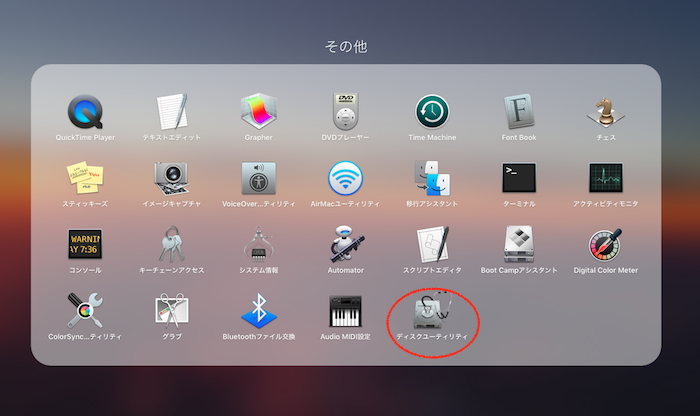Open Digital Color Meter app
This screenshot has width=700, height=416.
tap(606, 245)
